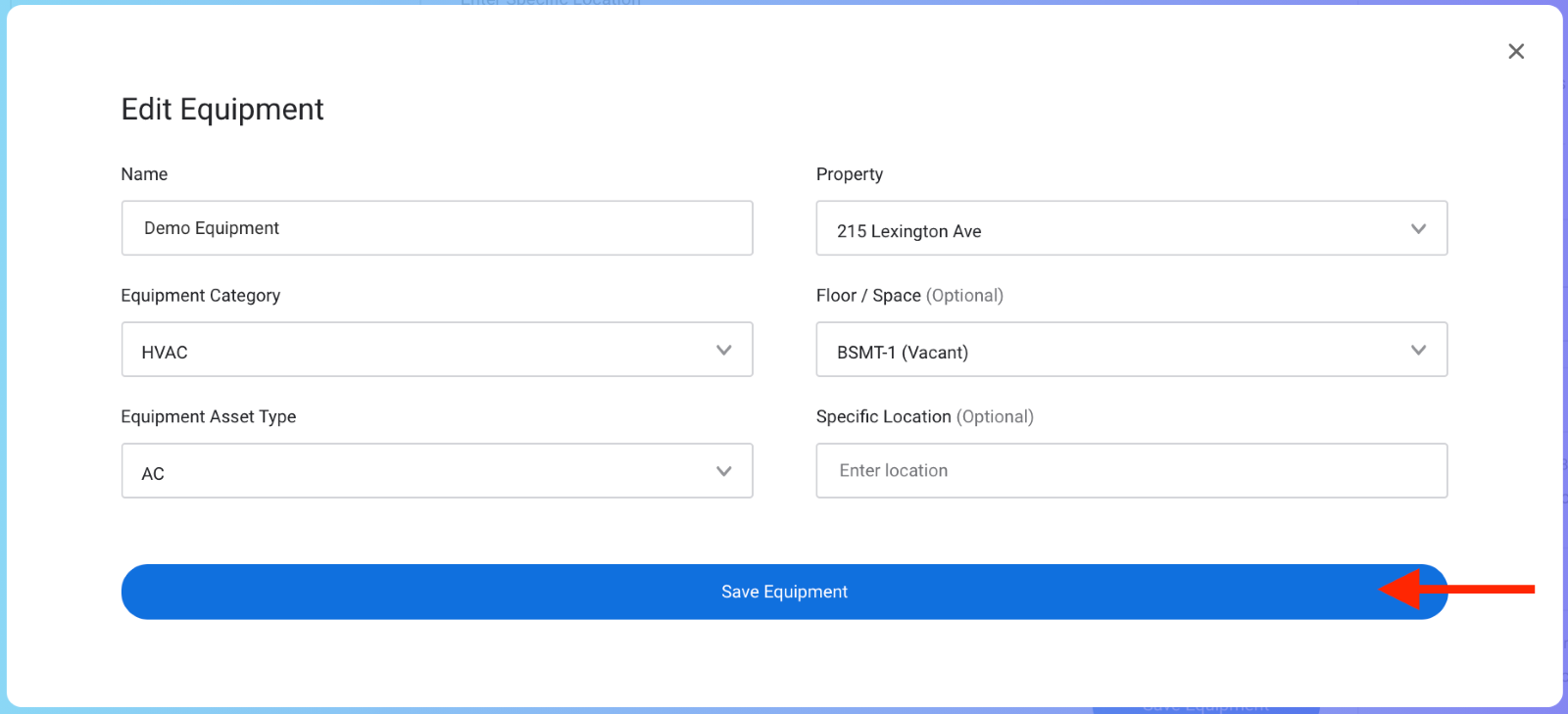
Task: Click the 'Name' field label
Action: point(144,174)
